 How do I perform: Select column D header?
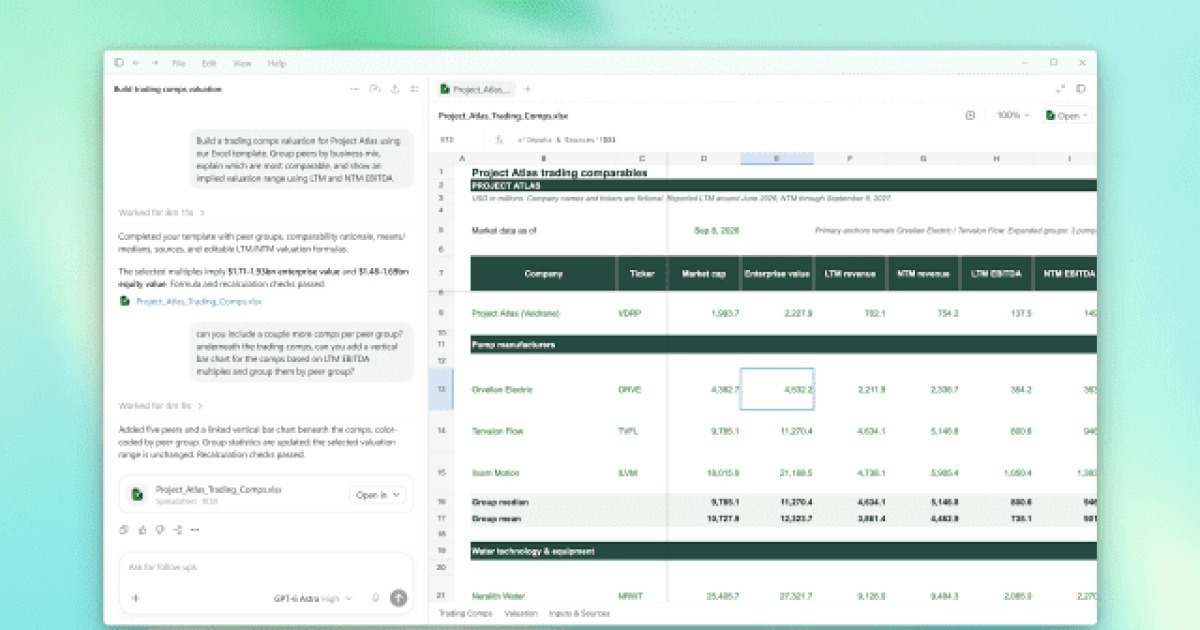pyautogui.click(x=704, y=158)
